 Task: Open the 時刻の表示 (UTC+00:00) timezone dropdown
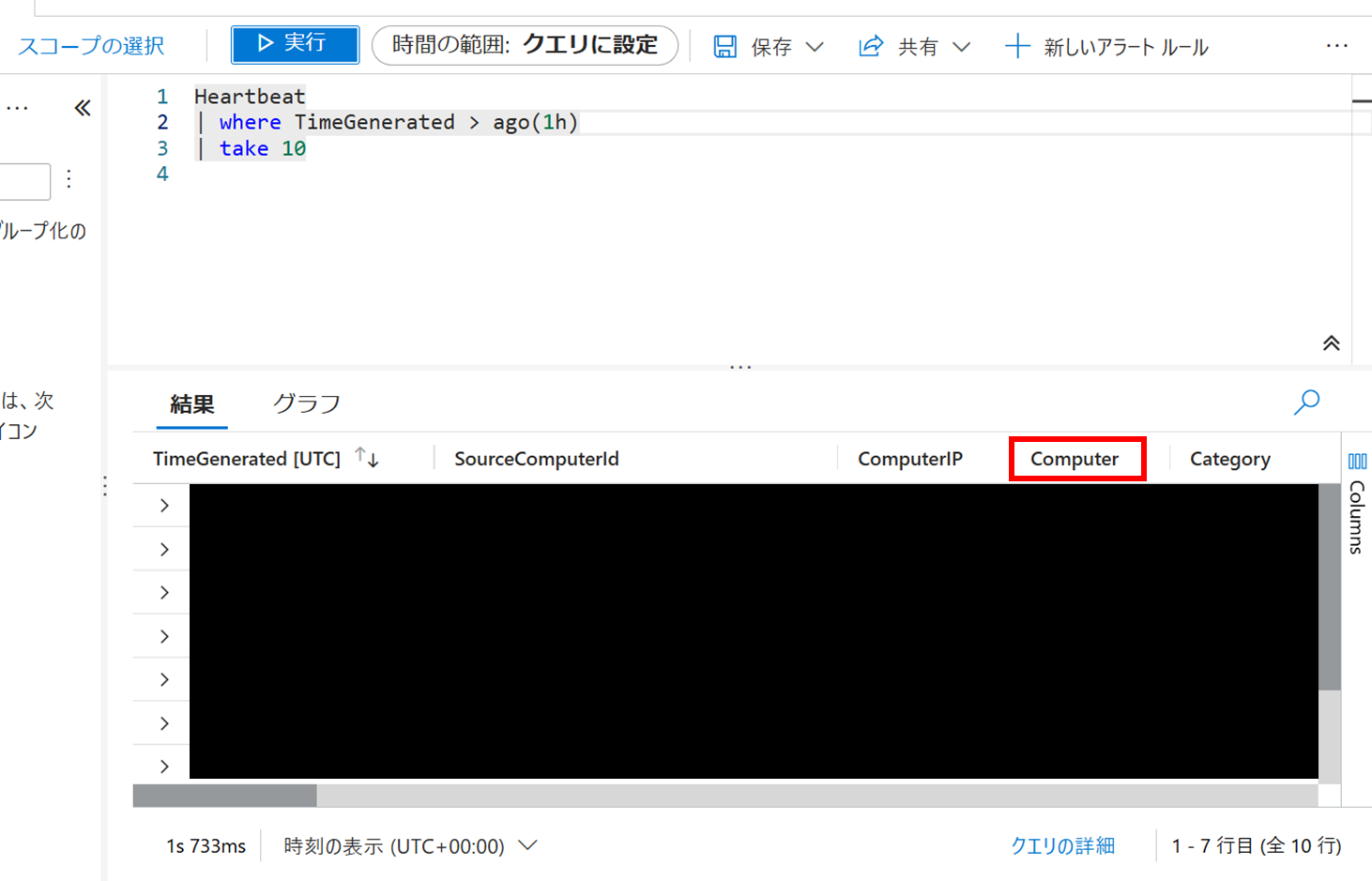410,846
